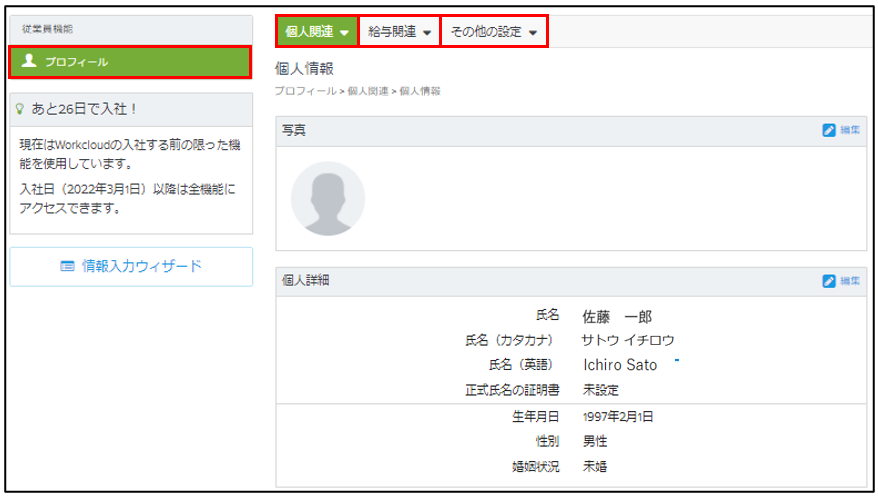Viewport: 878px width, 498px height.
Task: Click the 個人情報 page heading
Action: click(304, 68)
